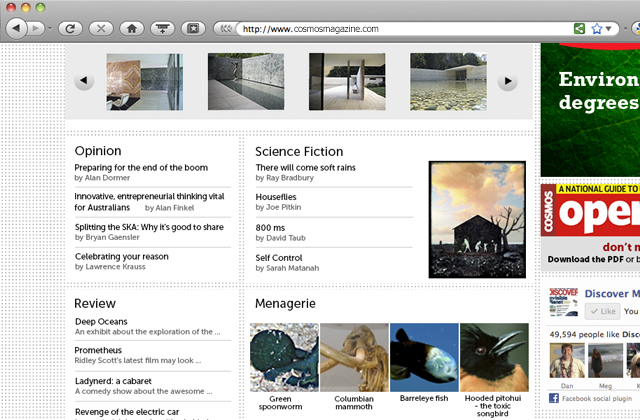This screenshot has width=640, height=420.
Task: Open the Review section heading
Action: point(95,304)
